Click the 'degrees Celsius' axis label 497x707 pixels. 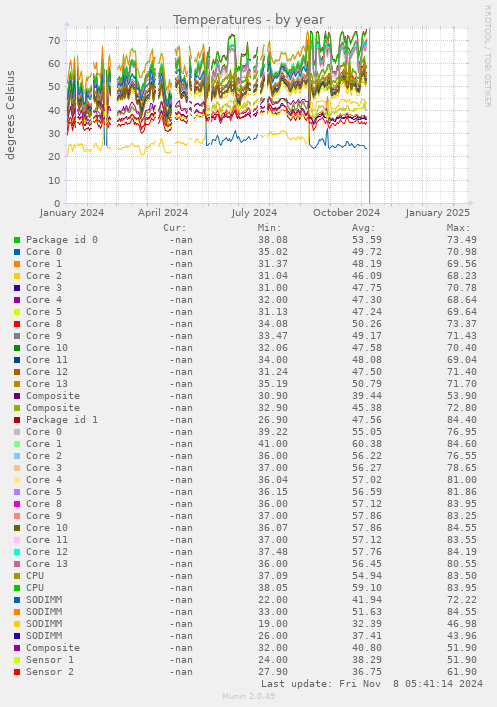click(10, 115)
